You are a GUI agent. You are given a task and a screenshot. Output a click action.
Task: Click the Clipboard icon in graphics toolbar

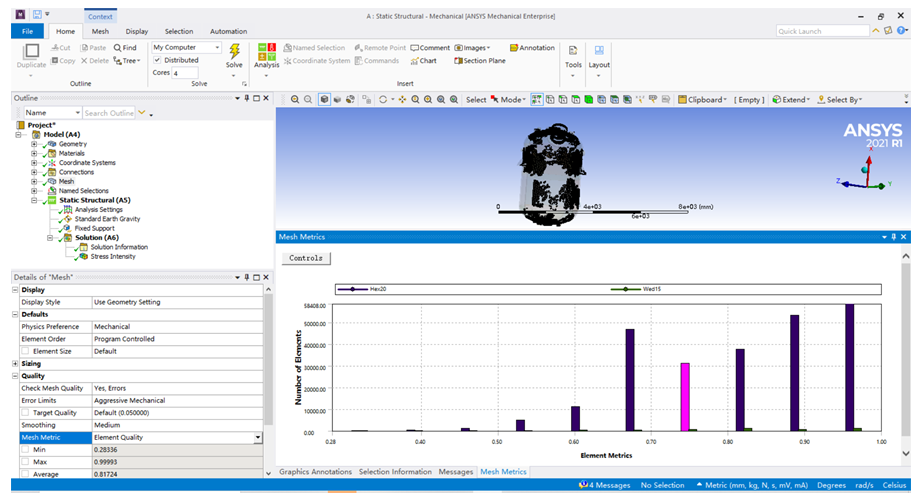(x=682, y=100)
